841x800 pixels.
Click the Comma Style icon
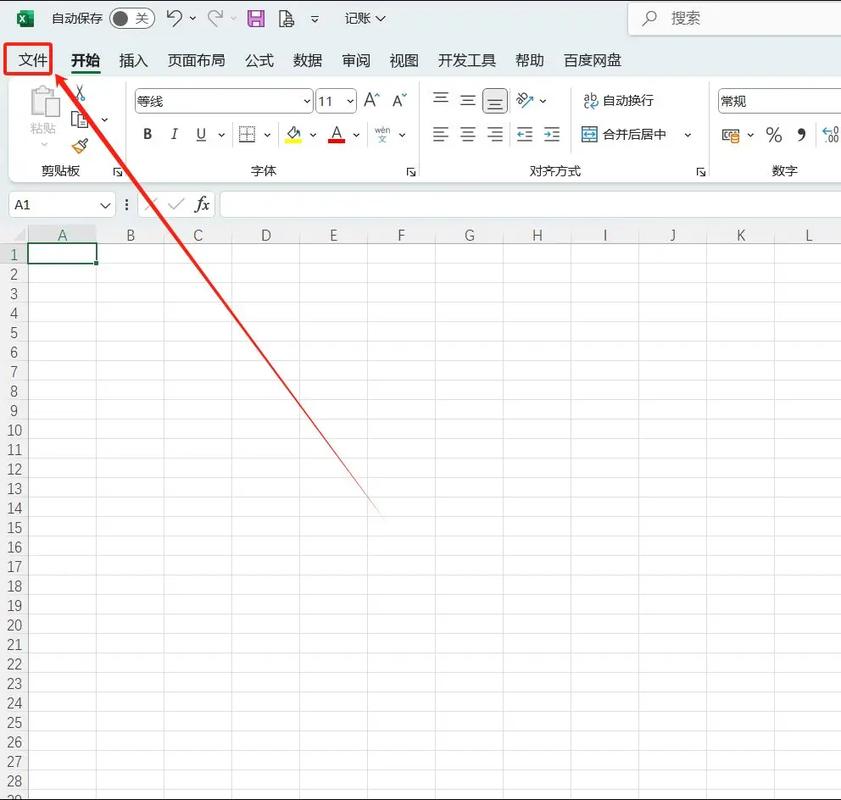pos(801,135)
